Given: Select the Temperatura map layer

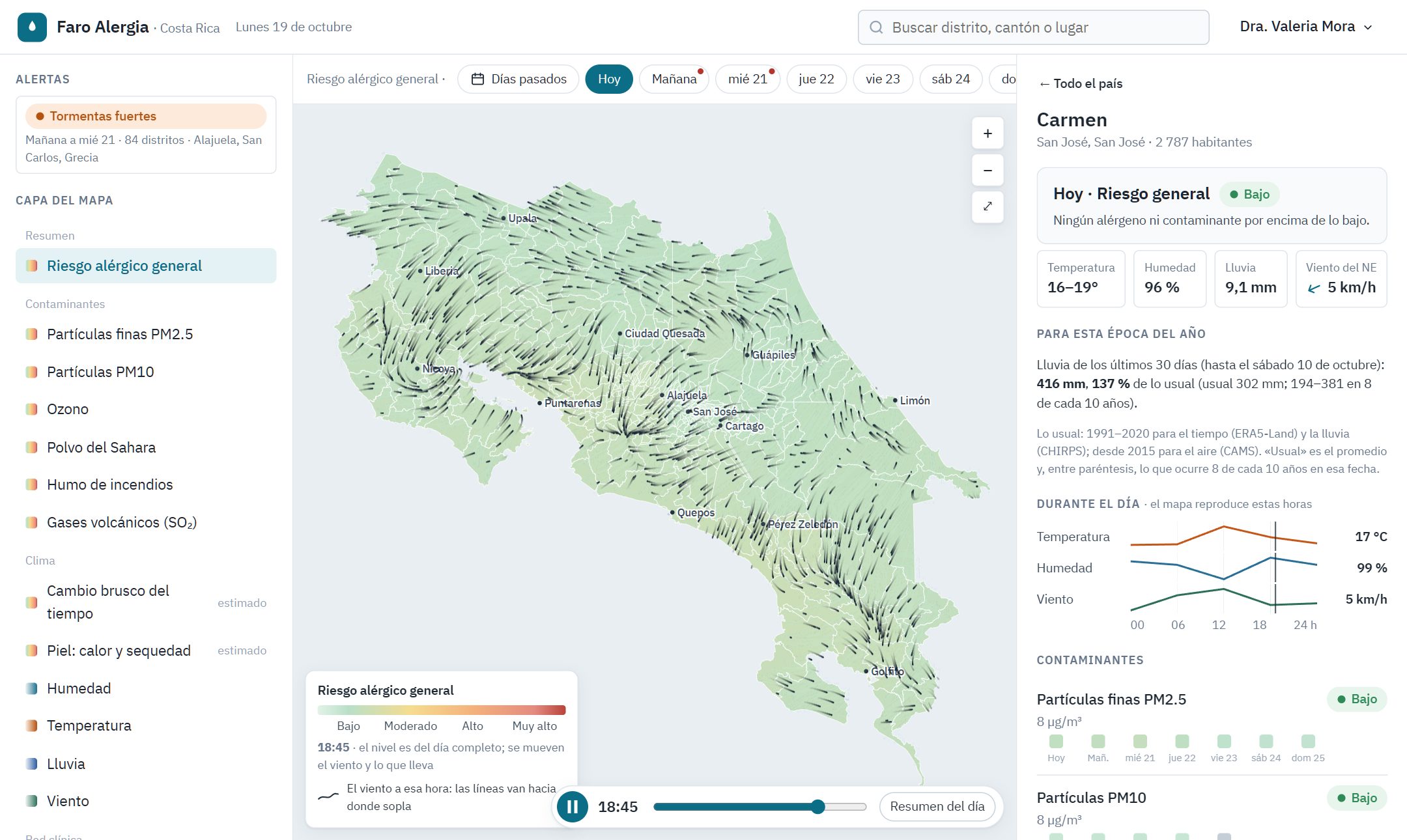Looking at the screenshot, I should (x=146, y=725).
